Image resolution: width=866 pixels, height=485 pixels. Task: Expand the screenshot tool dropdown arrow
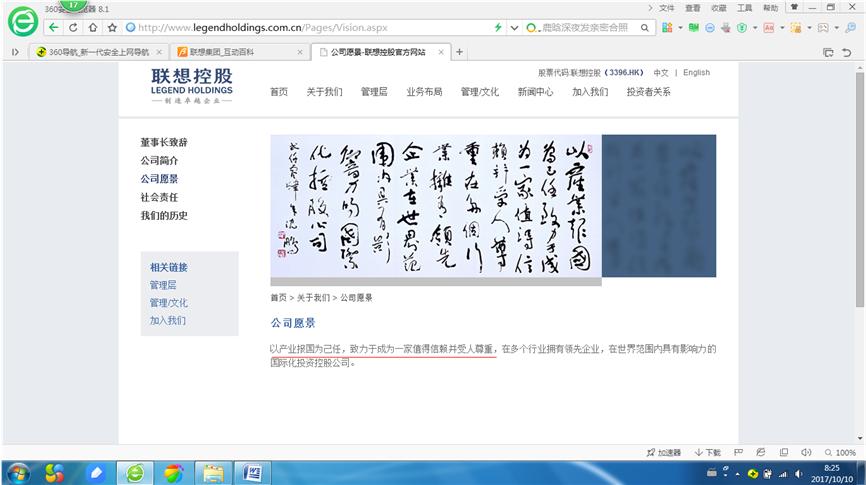[809, 28]
